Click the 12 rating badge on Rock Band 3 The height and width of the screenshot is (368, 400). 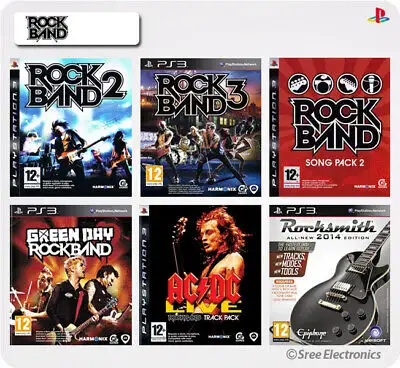coord(154,175)
